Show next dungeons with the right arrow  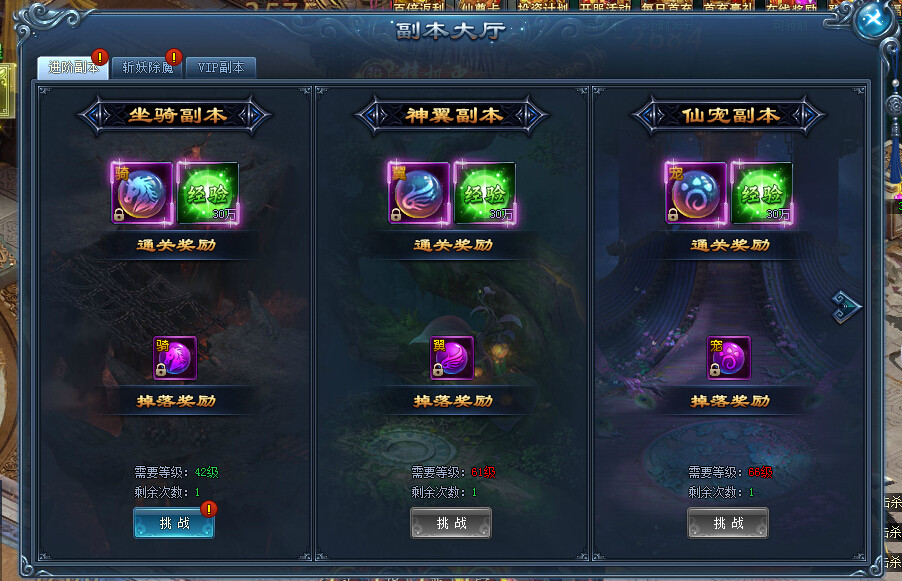click(846, 307)
